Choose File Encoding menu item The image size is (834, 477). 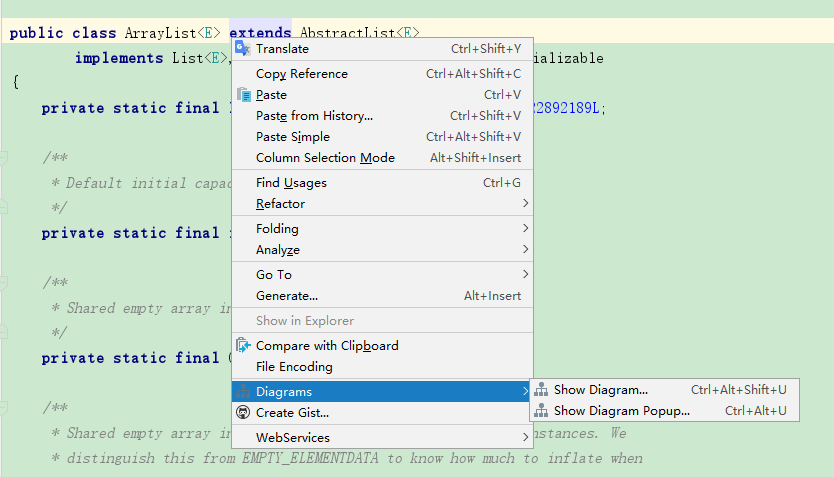382,366
